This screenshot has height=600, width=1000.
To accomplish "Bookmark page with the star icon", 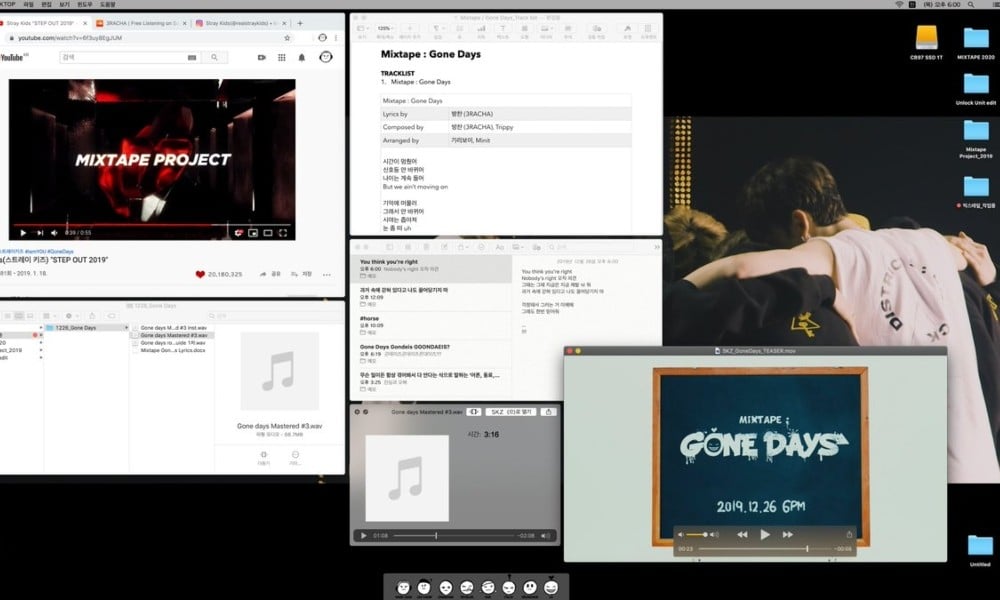I will coord(287,38).
